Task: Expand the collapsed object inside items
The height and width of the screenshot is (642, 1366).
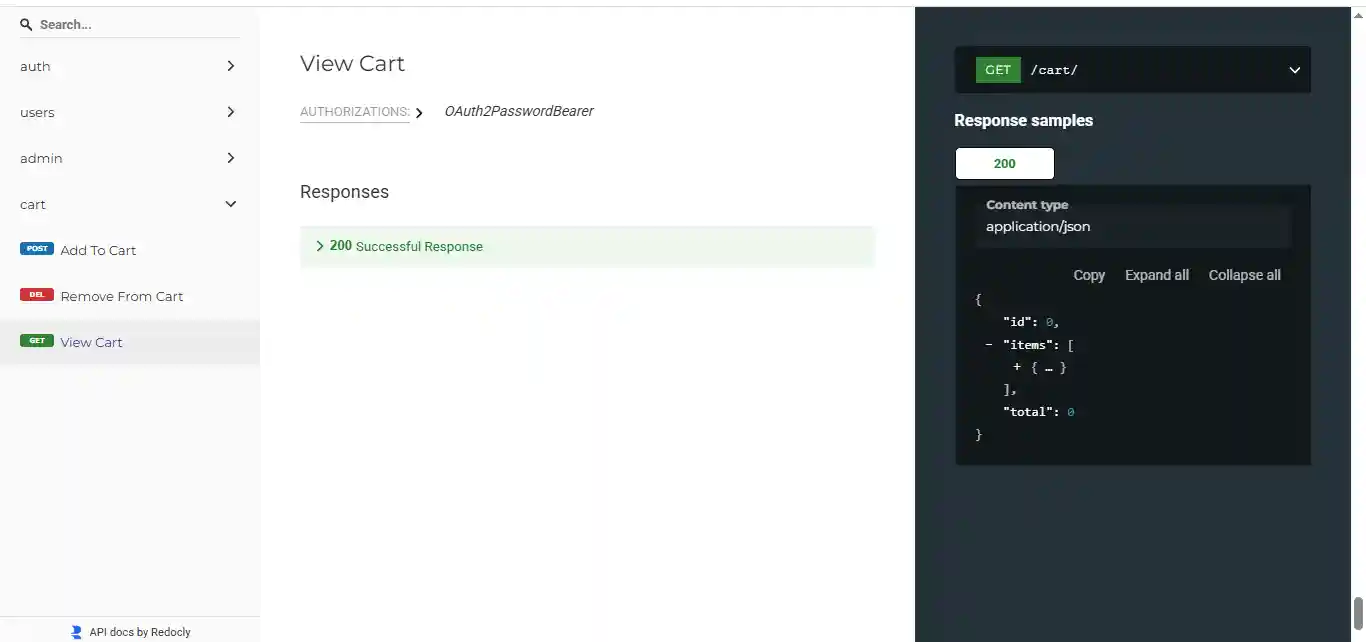Action: (1016, 367)
